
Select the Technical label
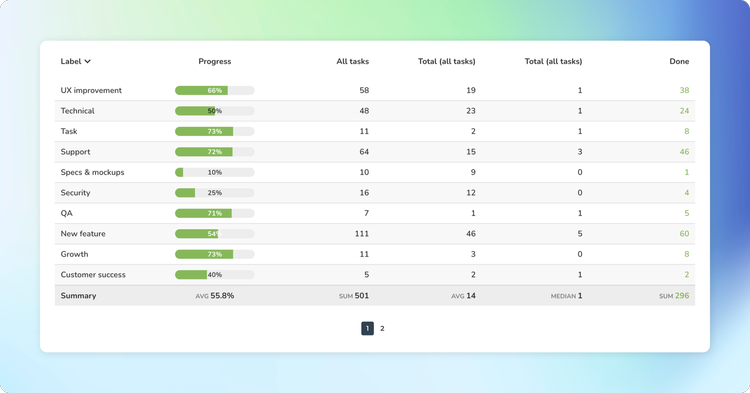(77, 111)
